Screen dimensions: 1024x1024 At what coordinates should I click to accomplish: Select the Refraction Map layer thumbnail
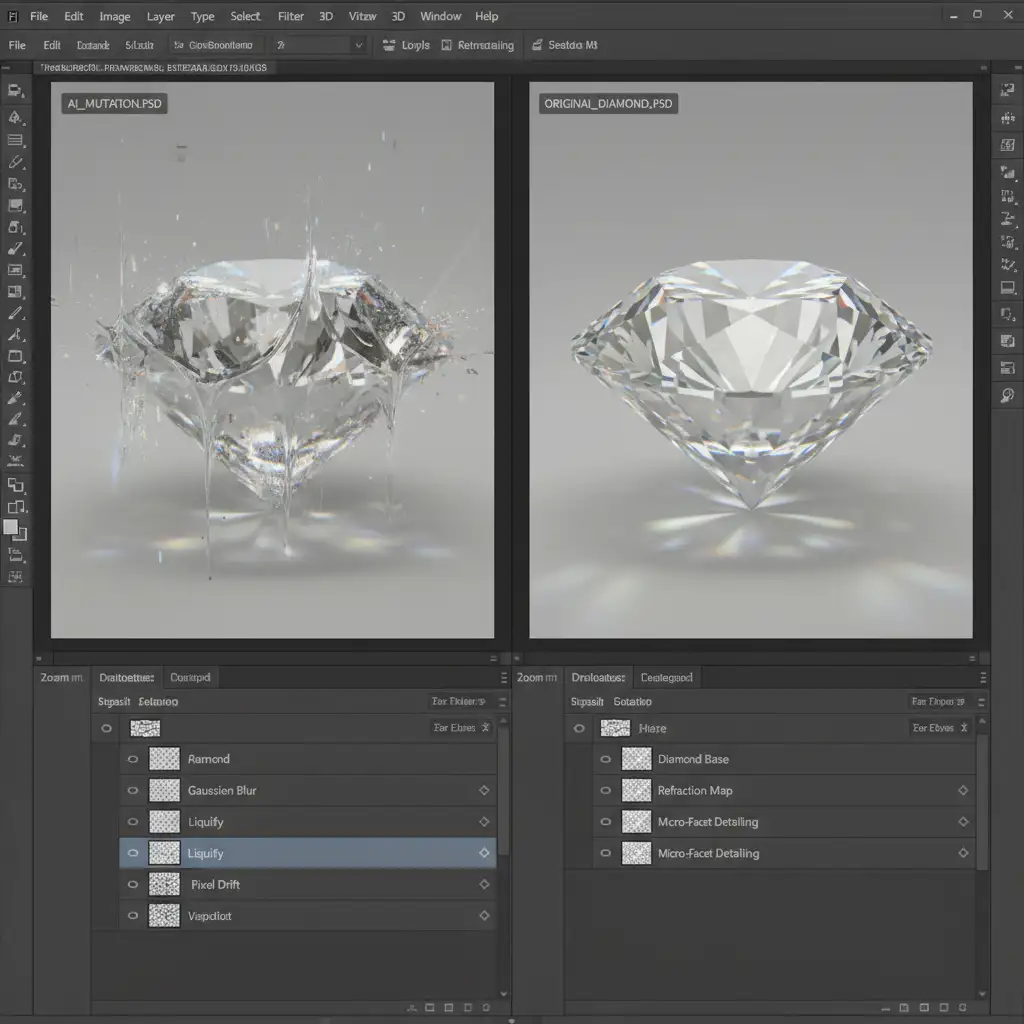tap(636, 790)
